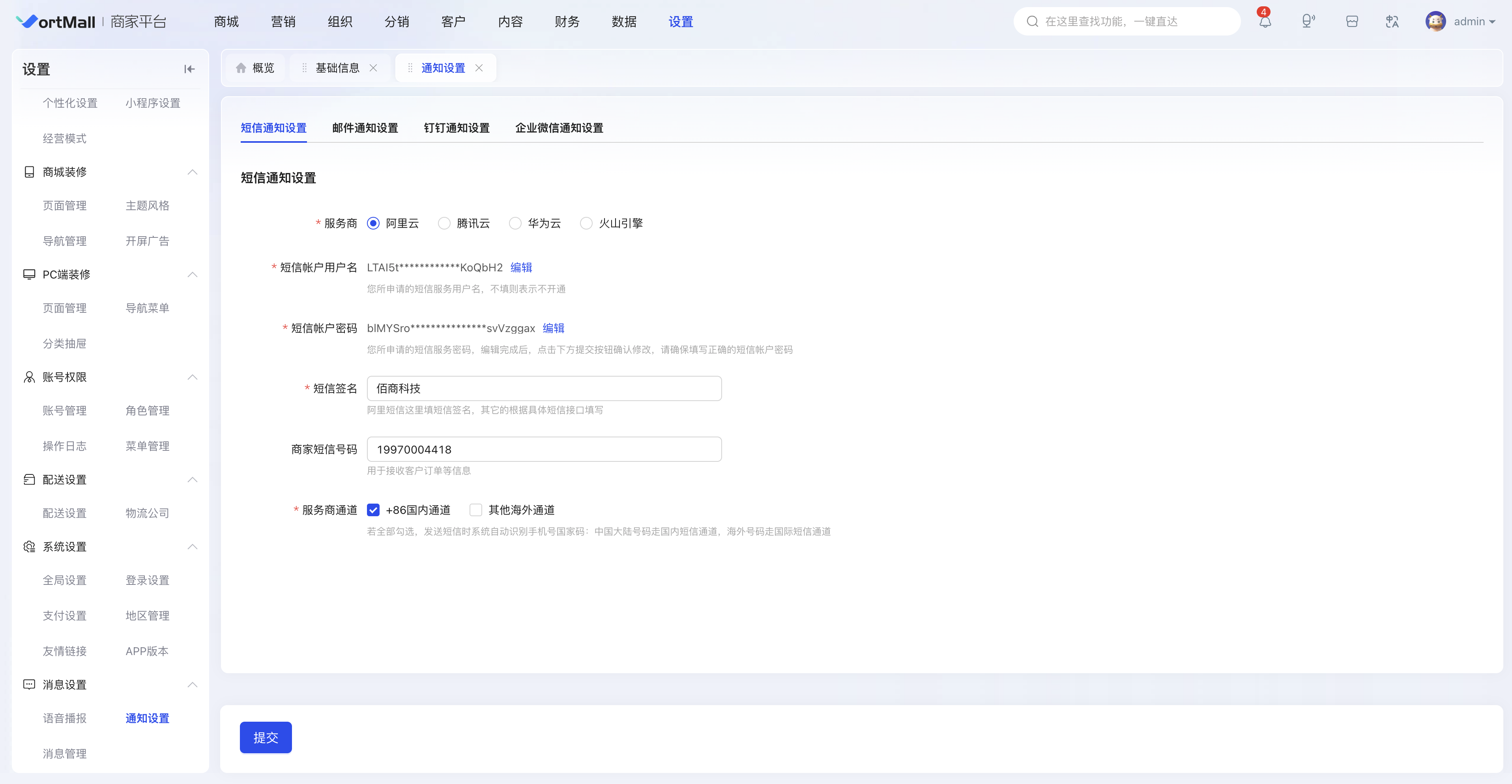The width and height of the screenshot is (1512, 784).
Task: Collapse the 系统设置 section chevron
Action: 193,546
